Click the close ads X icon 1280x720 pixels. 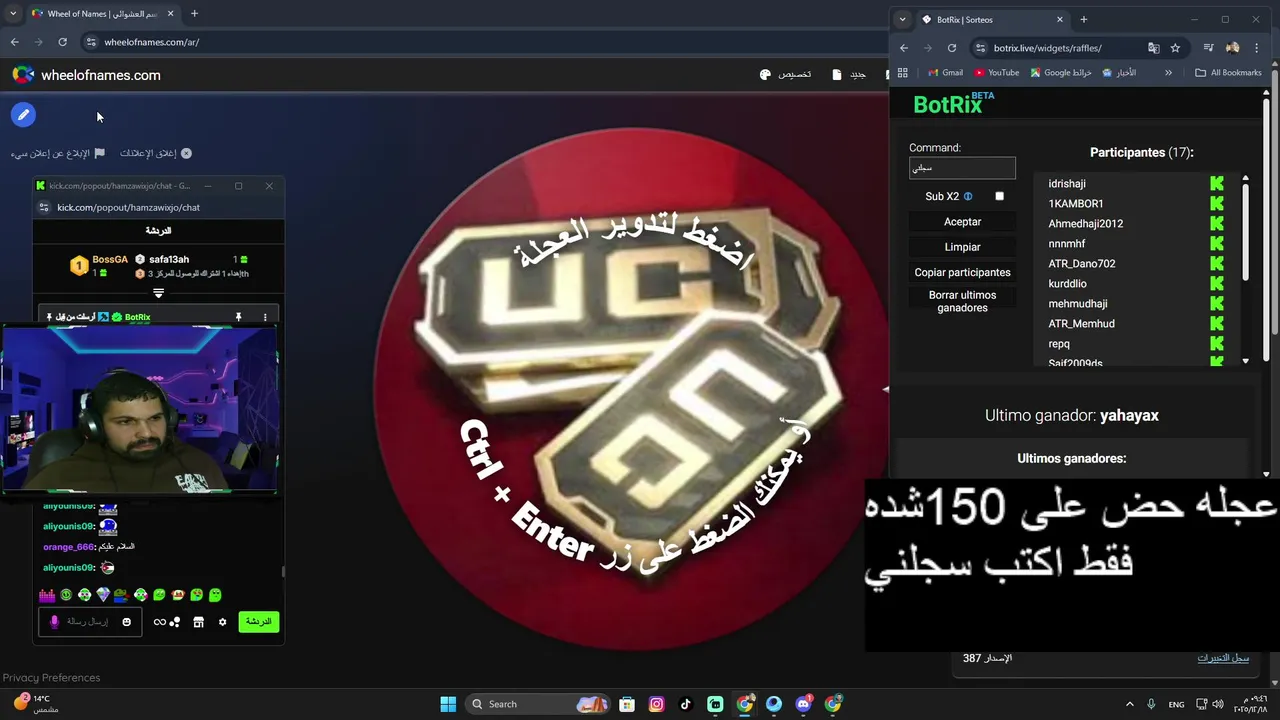point(186,153)
